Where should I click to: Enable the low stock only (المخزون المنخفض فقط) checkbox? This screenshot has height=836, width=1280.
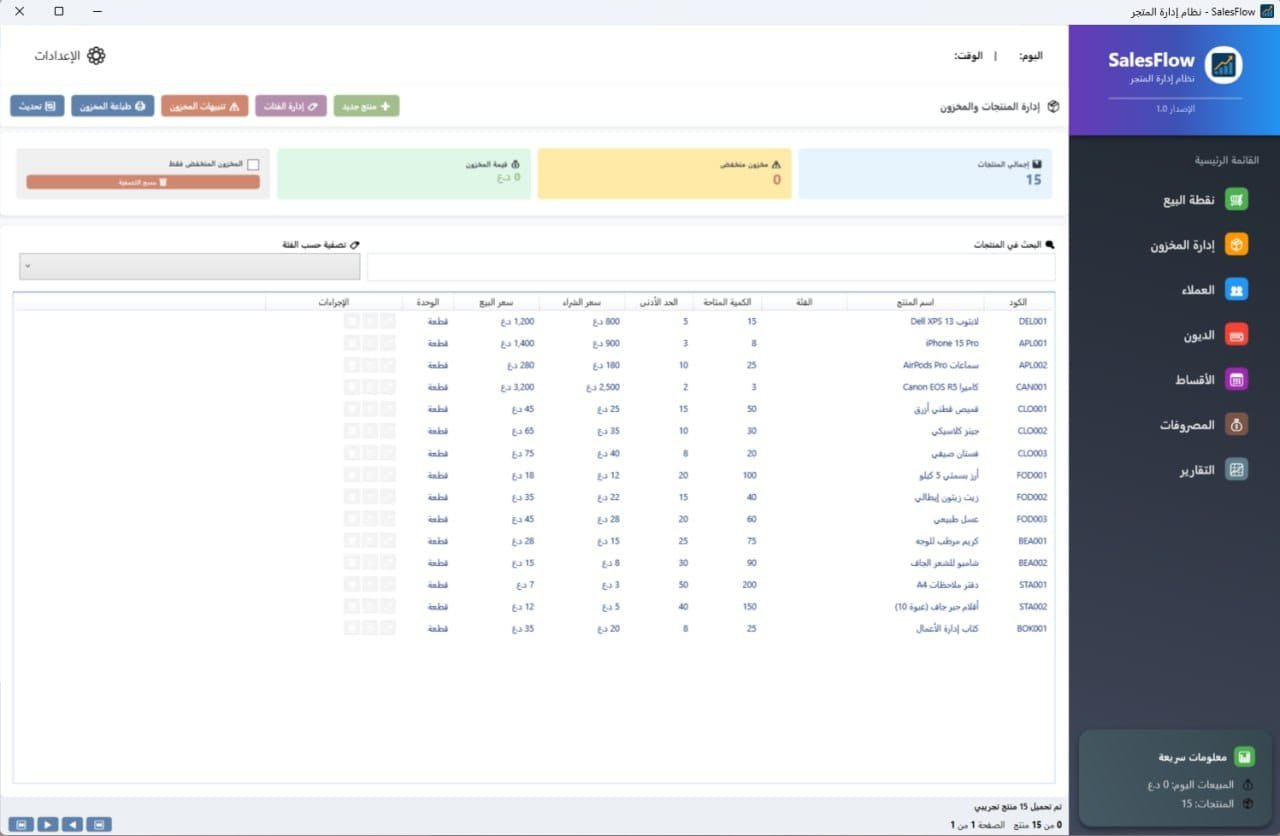tap(253, 165)
